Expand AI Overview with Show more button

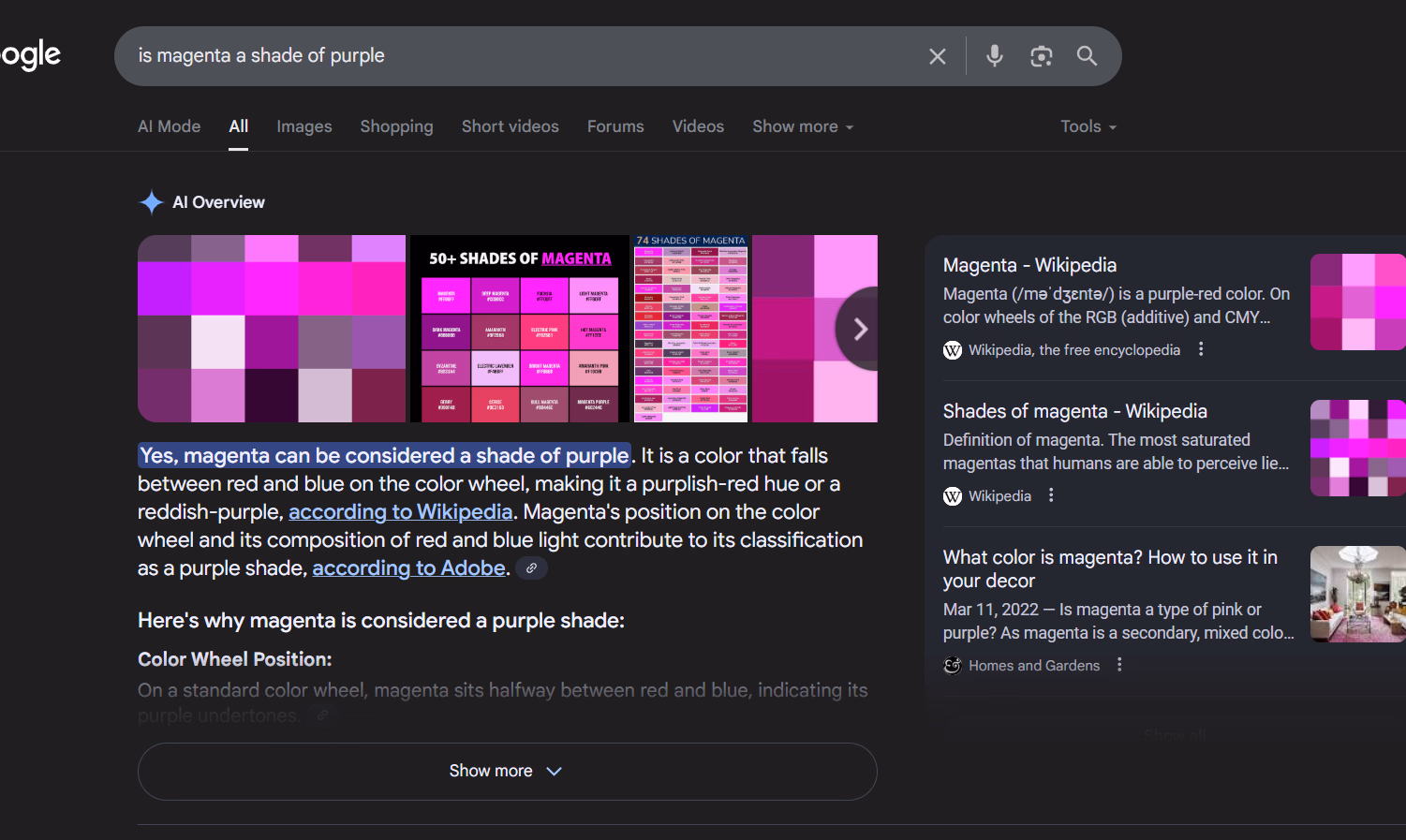tap(507, 771)
